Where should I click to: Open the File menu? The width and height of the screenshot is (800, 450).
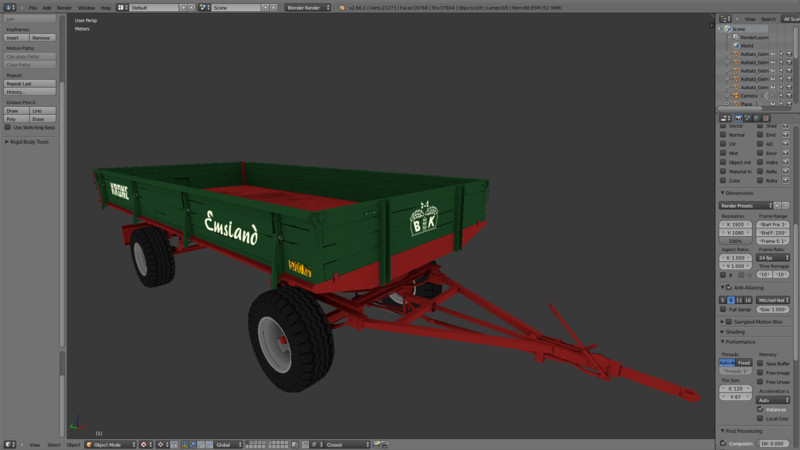33,8
